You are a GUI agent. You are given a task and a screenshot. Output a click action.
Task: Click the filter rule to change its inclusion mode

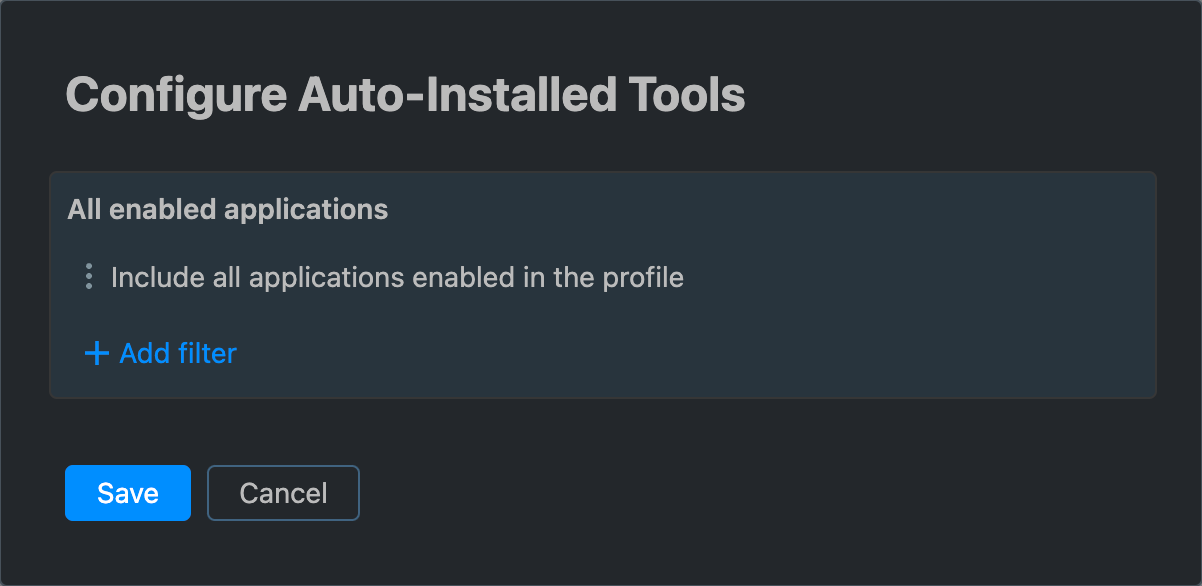click(x=398, y=277)
